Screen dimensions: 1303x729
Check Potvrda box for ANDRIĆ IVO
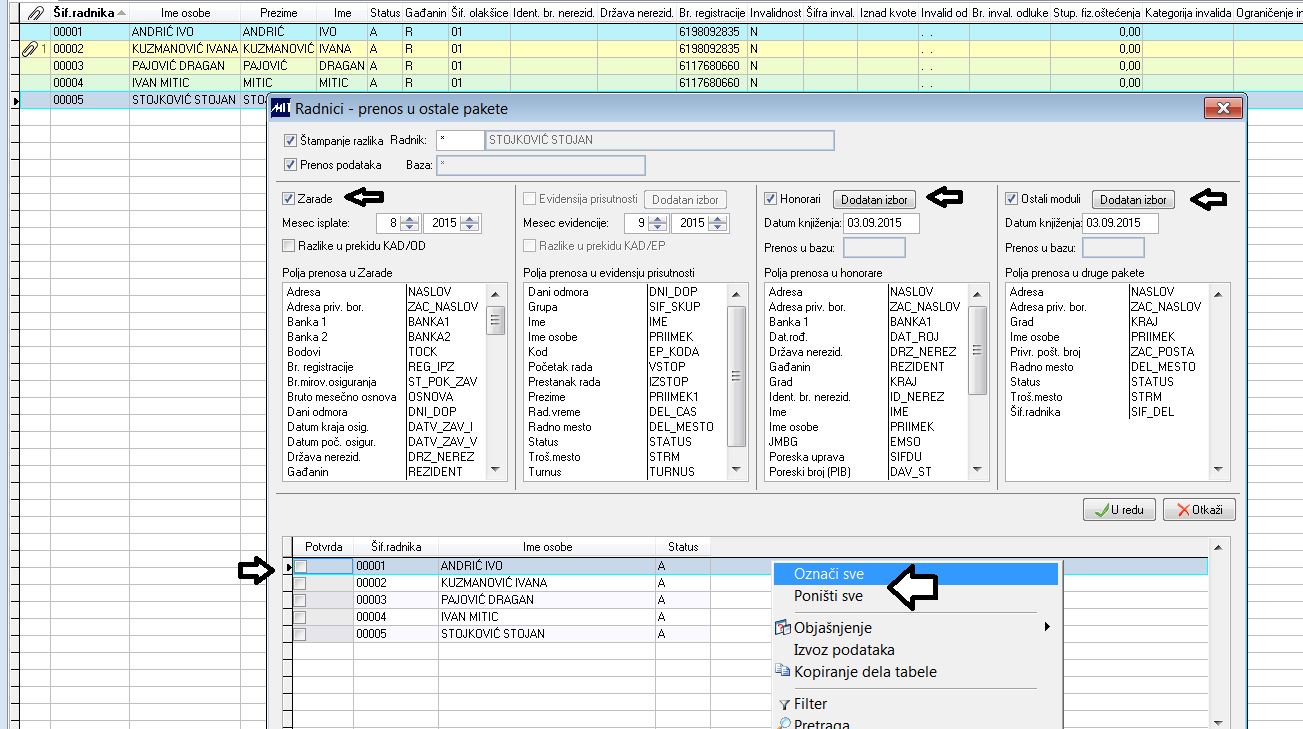tap(300, 566)
